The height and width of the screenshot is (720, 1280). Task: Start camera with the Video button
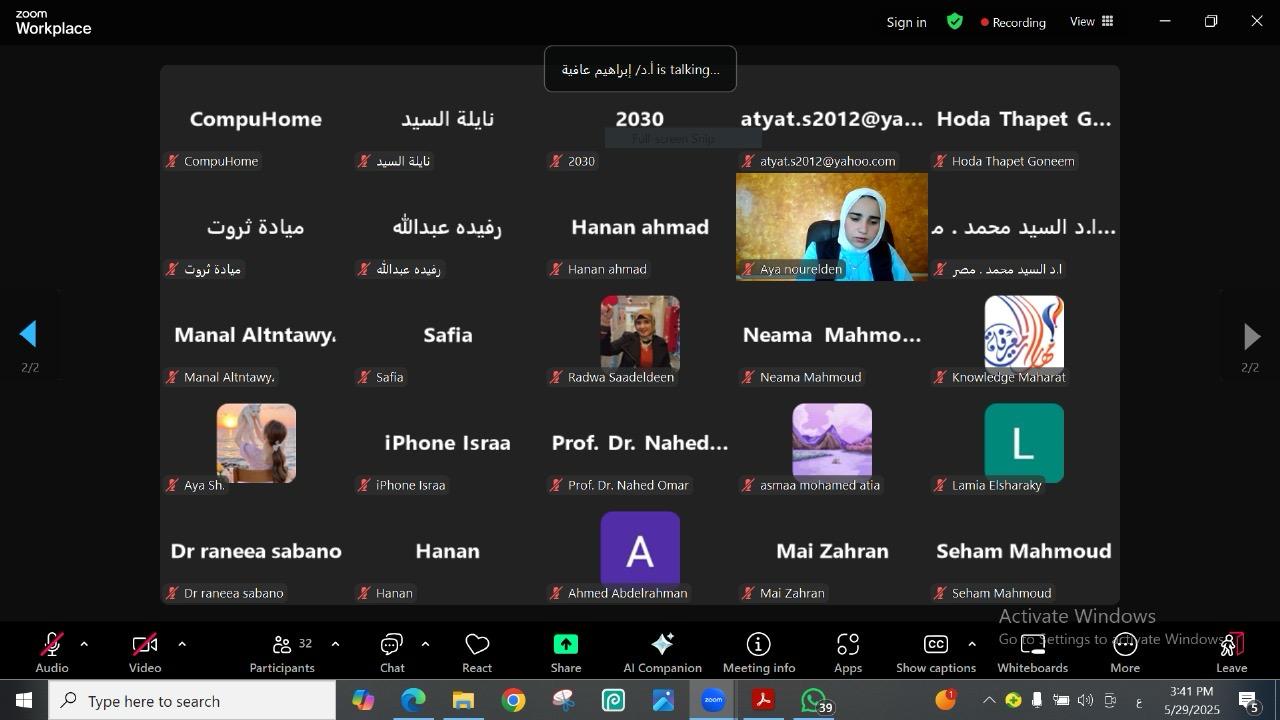[x=145, y=652]
